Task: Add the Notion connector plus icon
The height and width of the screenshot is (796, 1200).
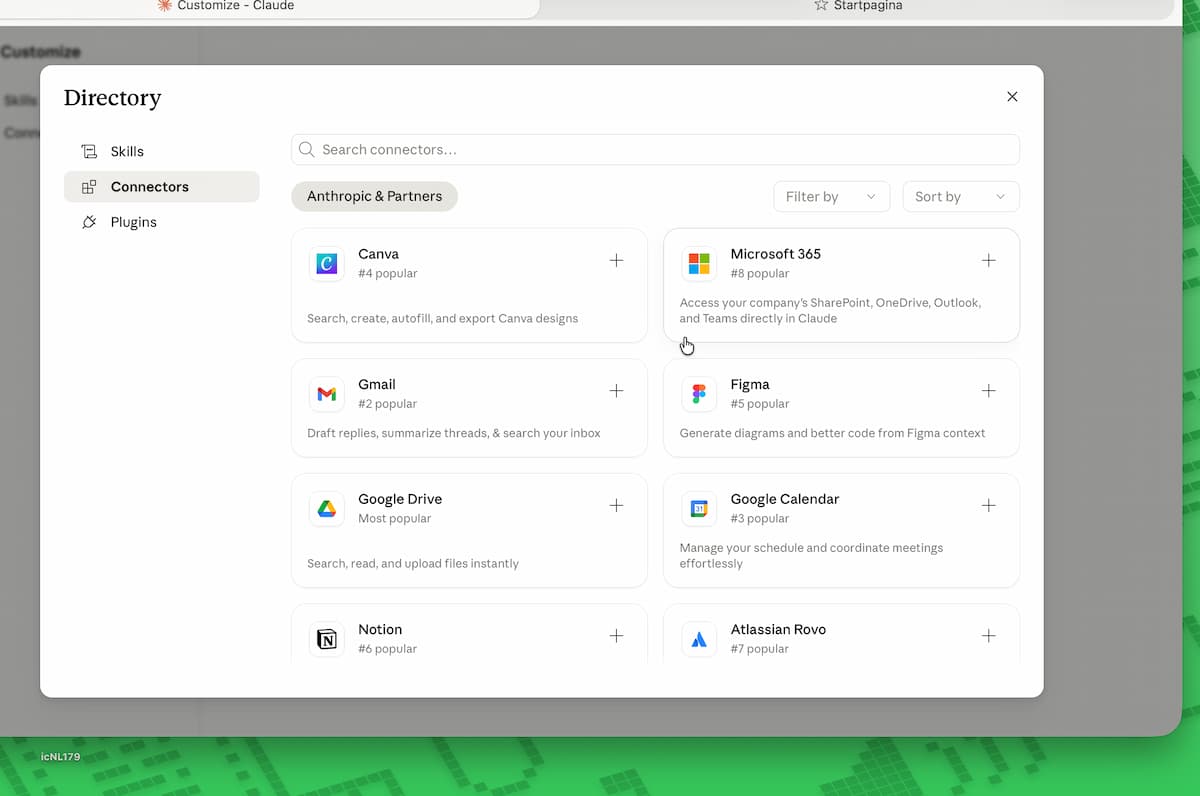Action: tap(616, 636)
